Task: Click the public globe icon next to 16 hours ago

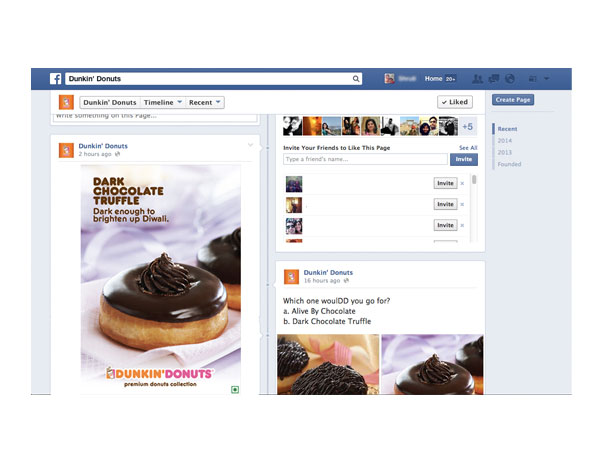Action: (x=346, y=280)
